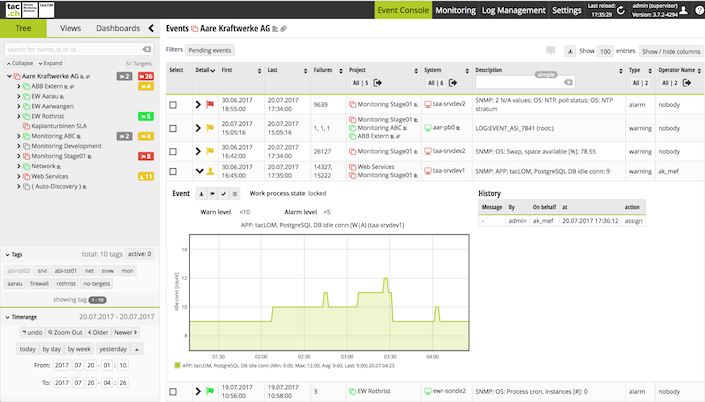Click the Expand all tree button

50,63
